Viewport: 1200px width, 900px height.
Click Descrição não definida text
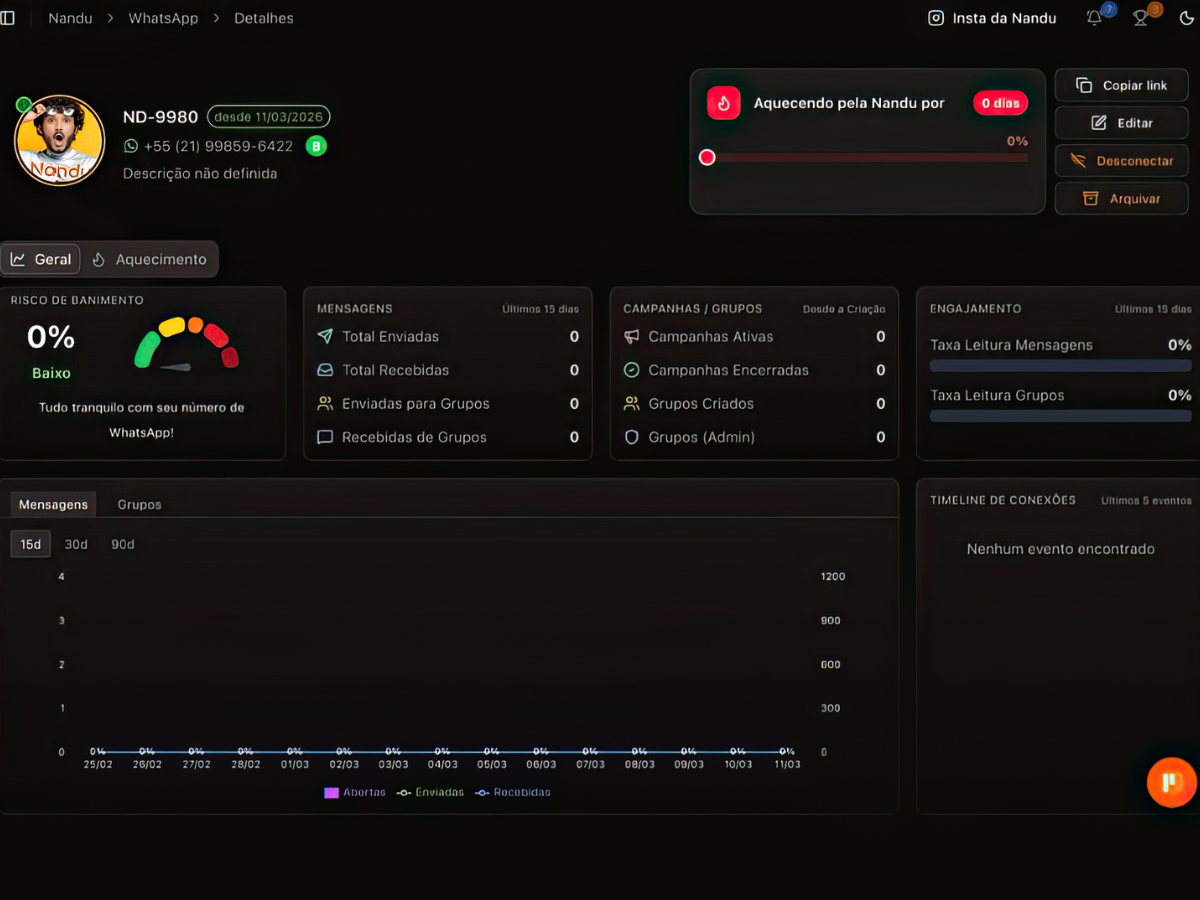point(200,174)
